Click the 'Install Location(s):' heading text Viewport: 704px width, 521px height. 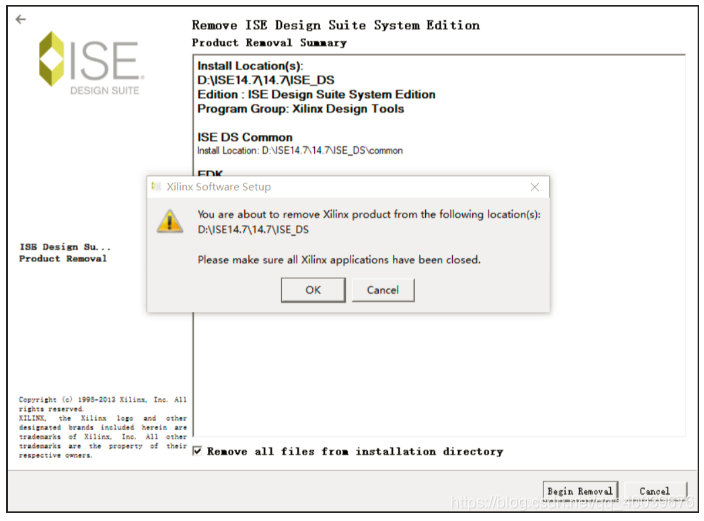[251, 66]
